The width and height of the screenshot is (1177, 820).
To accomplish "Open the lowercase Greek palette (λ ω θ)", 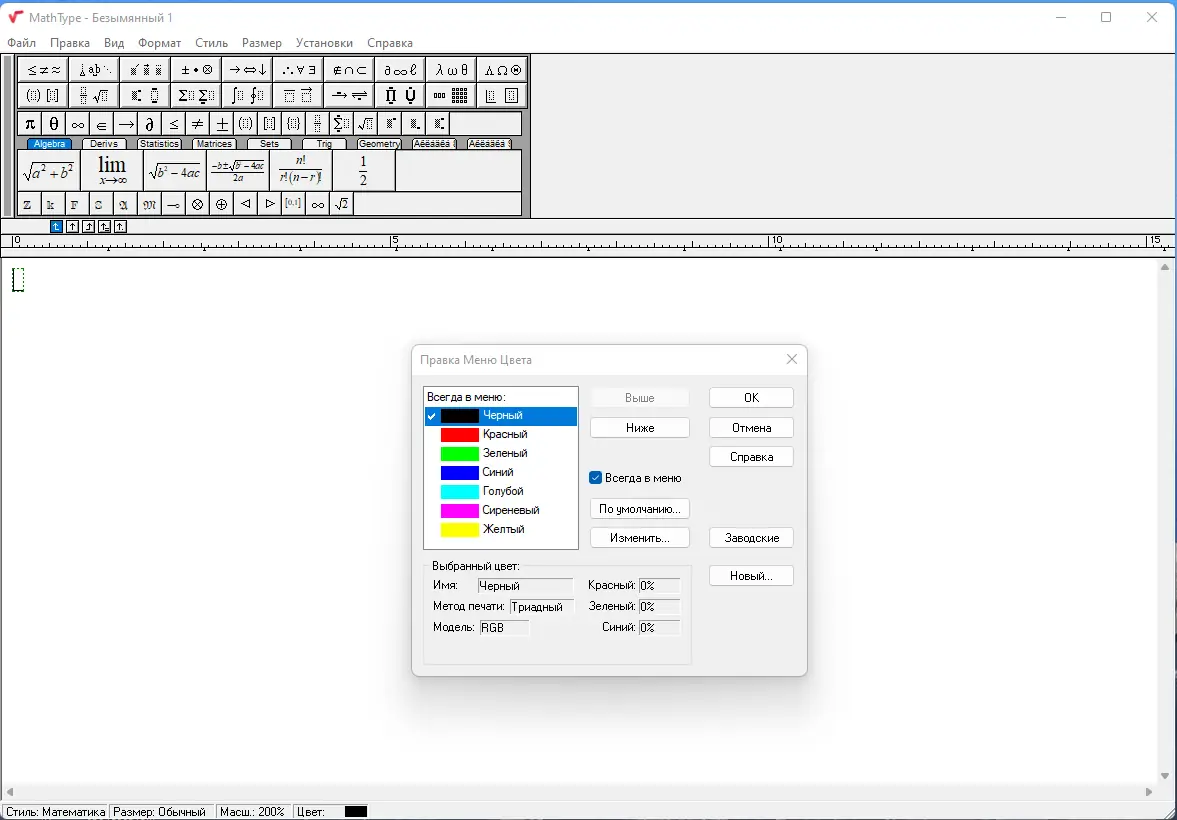I will 451,70.
